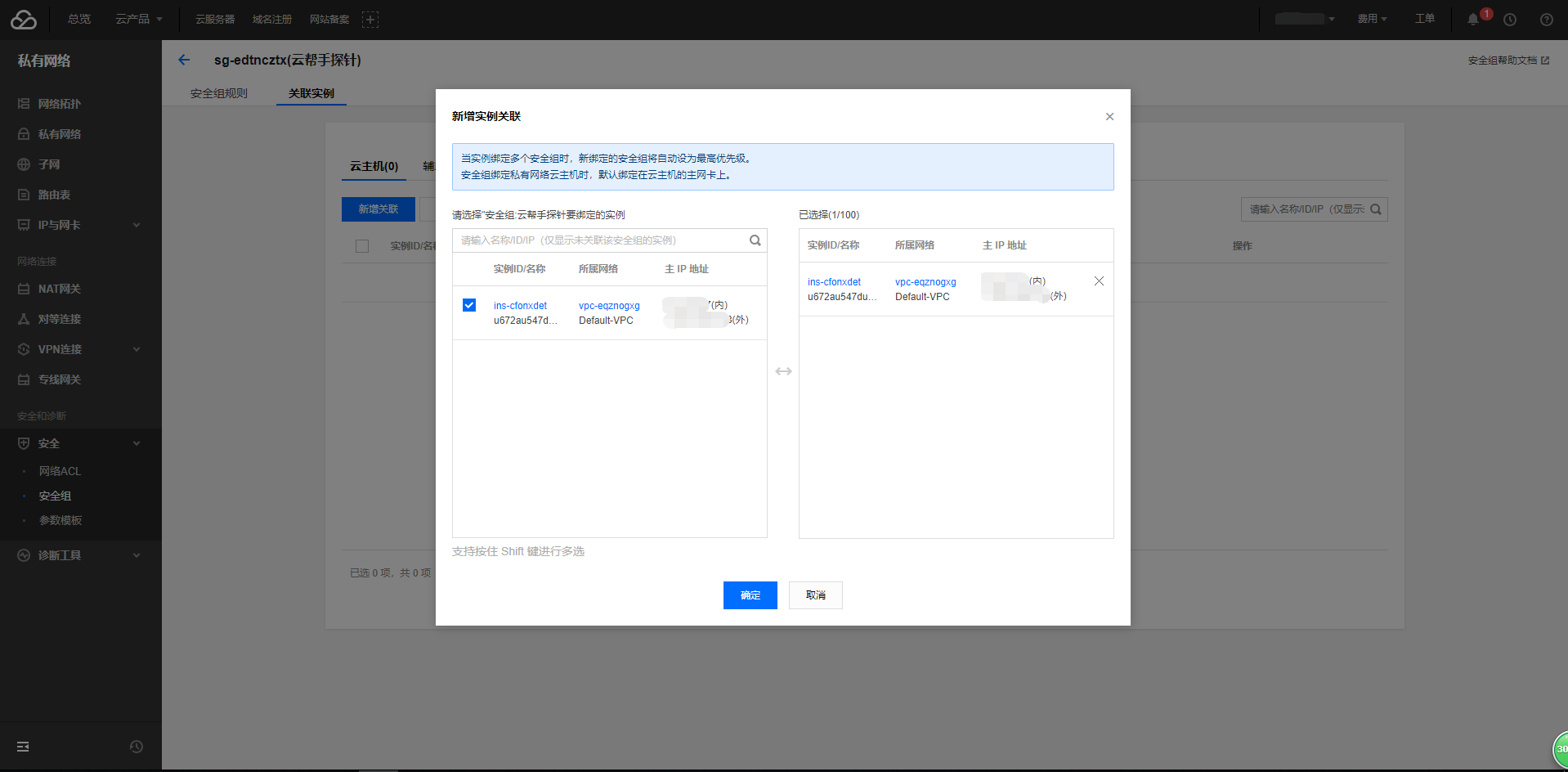Click the search icon in instance selector
Screen dimensions: 1568x772
click(755, 240)
